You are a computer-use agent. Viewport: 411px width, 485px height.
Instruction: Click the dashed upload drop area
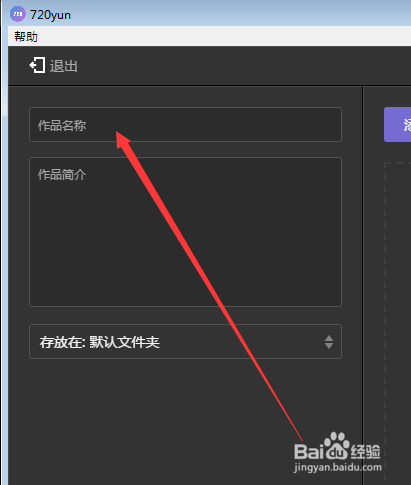coord(398,322)
